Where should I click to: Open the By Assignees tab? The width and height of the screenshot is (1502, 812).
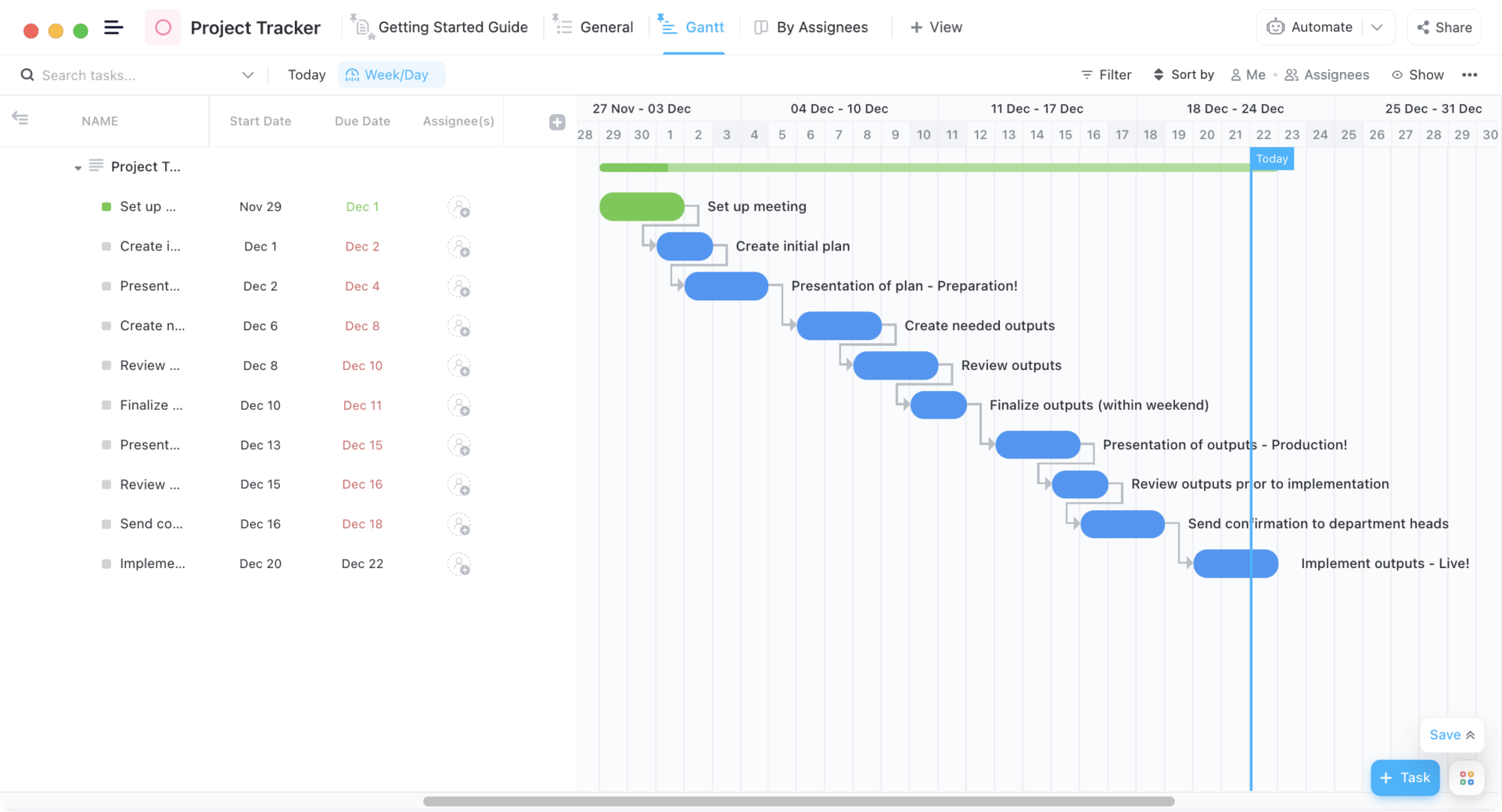pos(811,27)
